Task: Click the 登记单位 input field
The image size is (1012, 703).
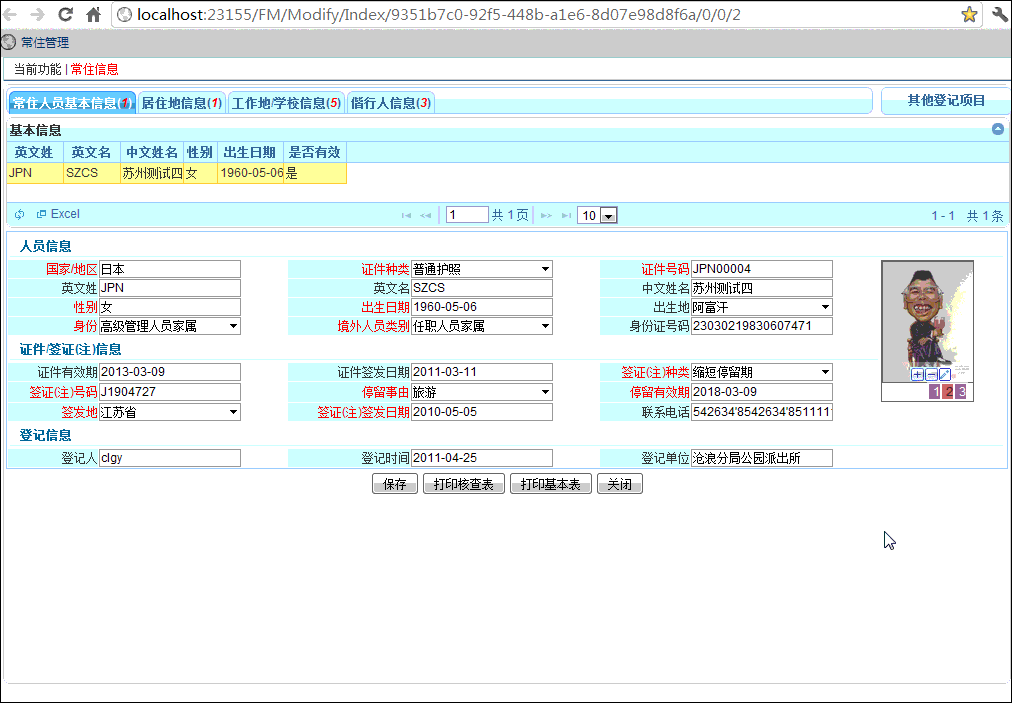Action: (x=762, y=458)
